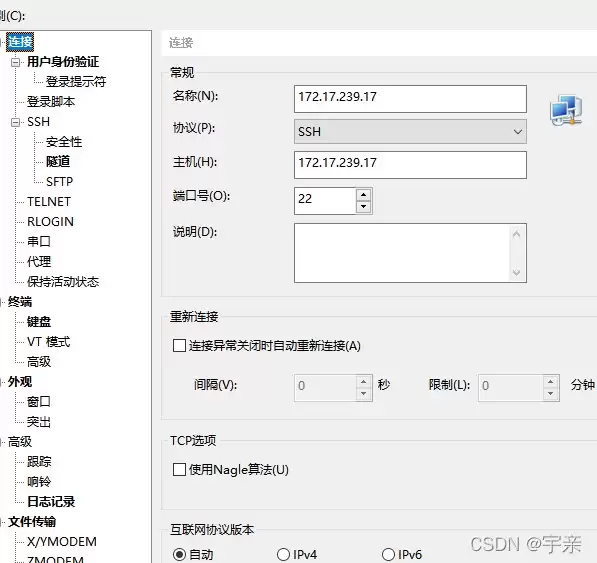Screen dimensions: 597x563
Task: Click description box scrollbar up arrow
Action: point(516,234)
